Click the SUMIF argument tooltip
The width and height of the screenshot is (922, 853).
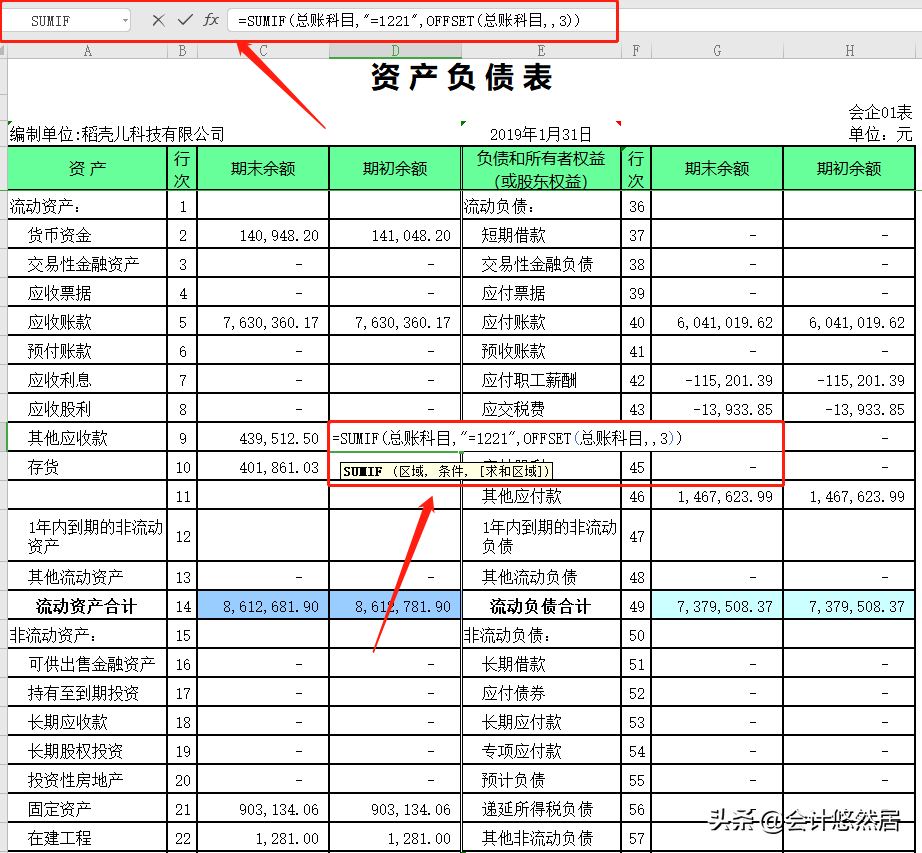447,469
